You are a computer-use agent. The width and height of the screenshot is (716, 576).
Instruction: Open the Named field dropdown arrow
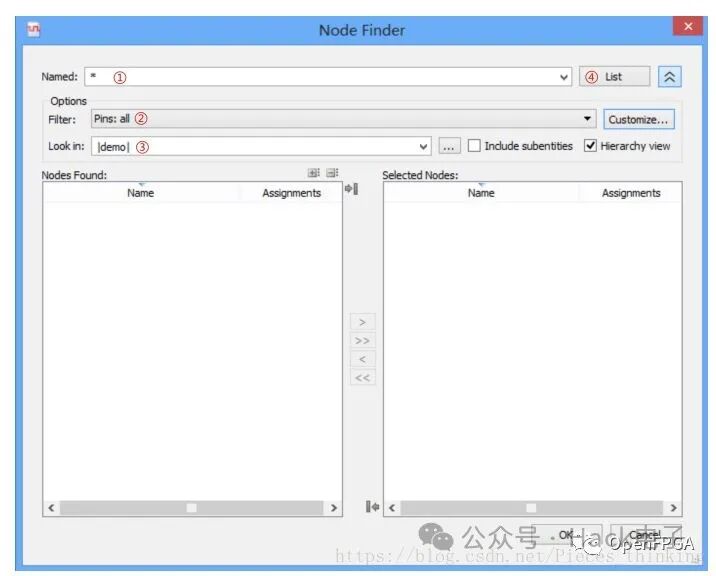click(565, 77)
